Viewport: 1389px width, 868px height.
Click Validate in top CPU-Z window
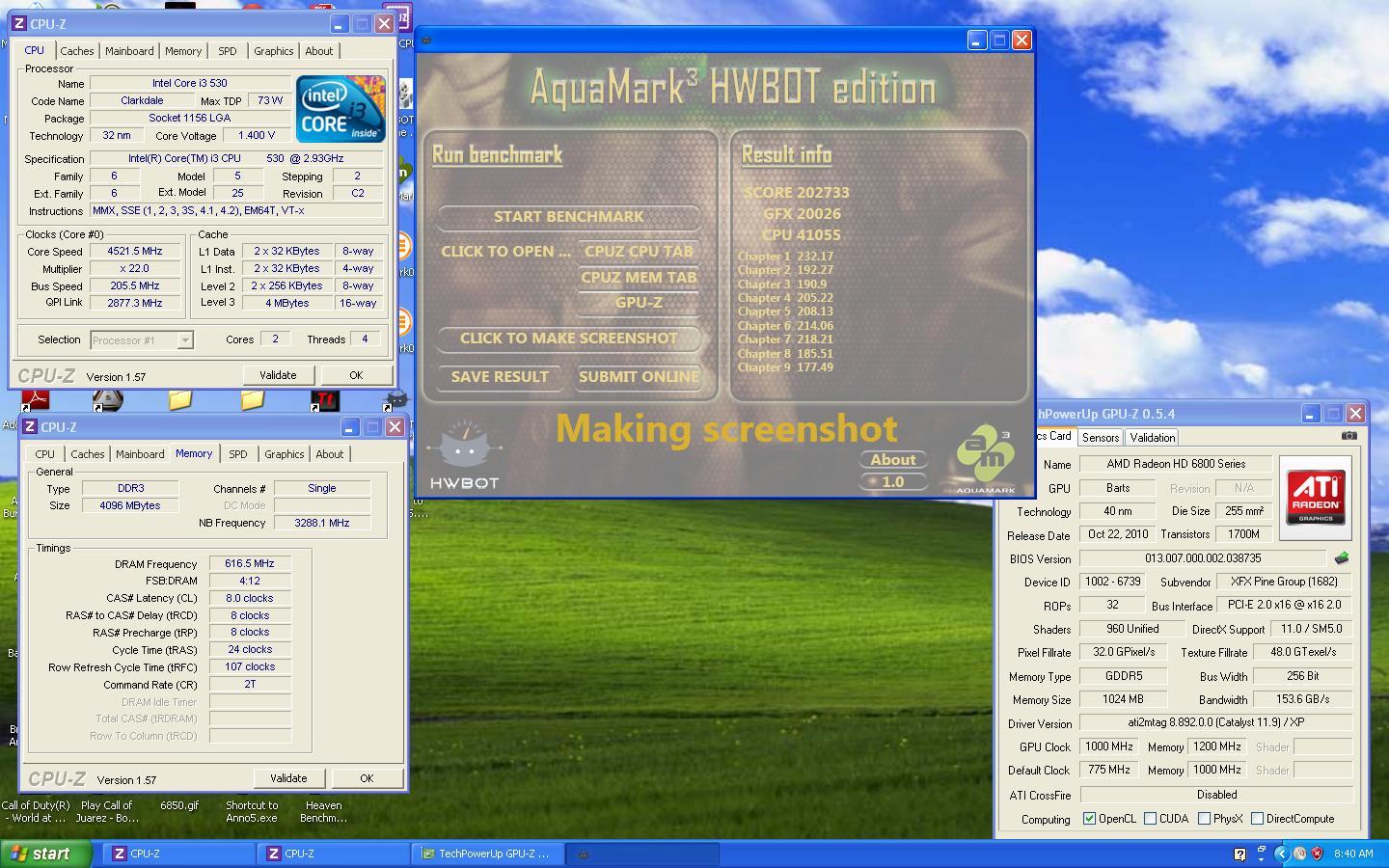(x=278, y=375)
